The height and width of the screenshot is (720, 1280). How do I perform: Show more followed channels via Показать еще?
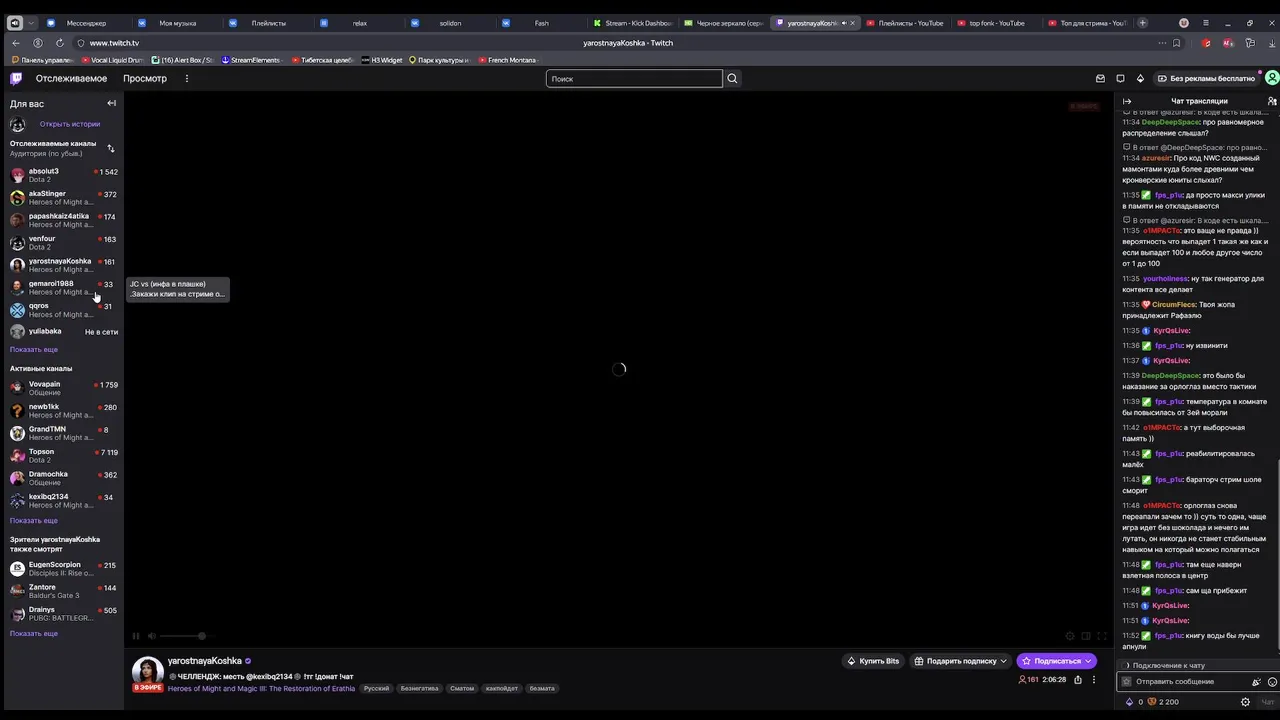(34, 350)
